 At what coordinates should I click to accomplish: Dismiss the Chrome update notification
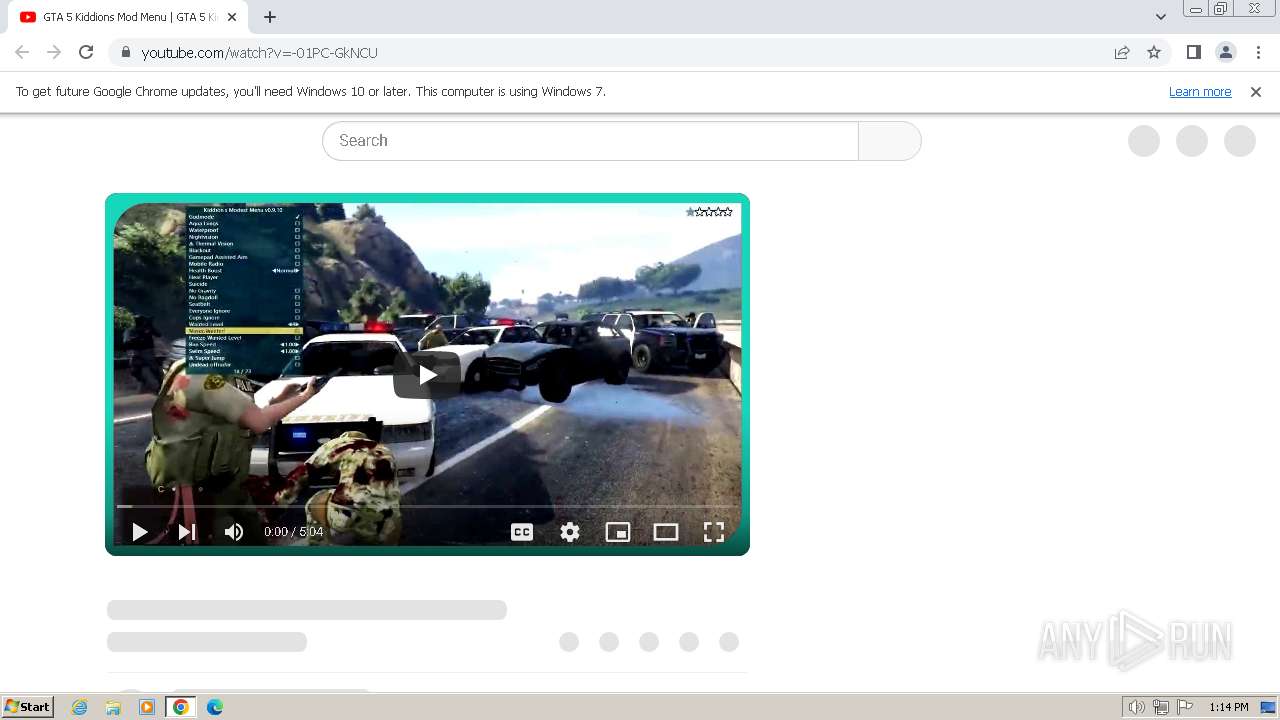pyautogui.click(x=1256, y=91)
